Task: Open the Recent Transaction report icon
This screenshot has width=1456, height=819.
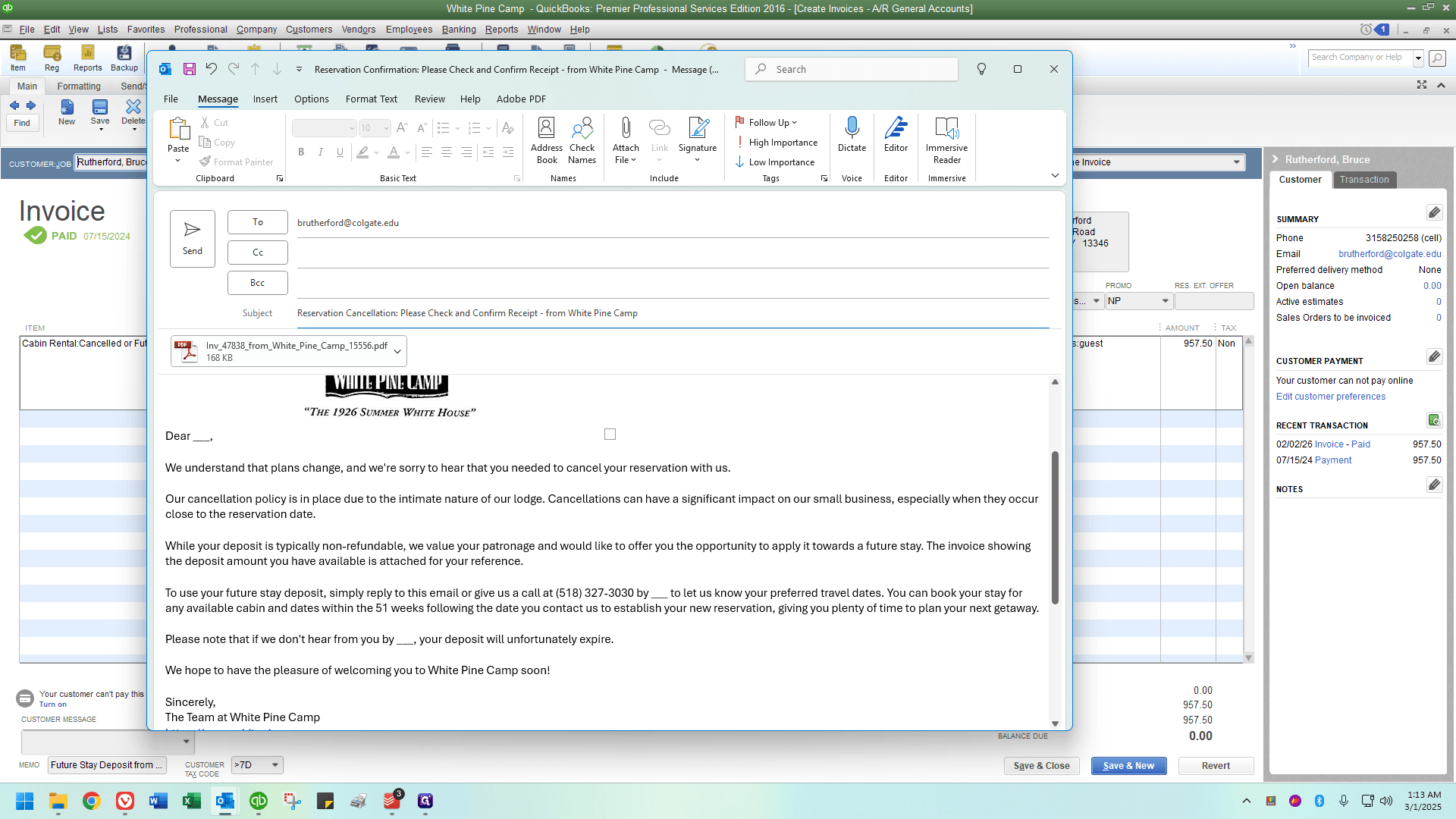Action: pos(1434,420)
